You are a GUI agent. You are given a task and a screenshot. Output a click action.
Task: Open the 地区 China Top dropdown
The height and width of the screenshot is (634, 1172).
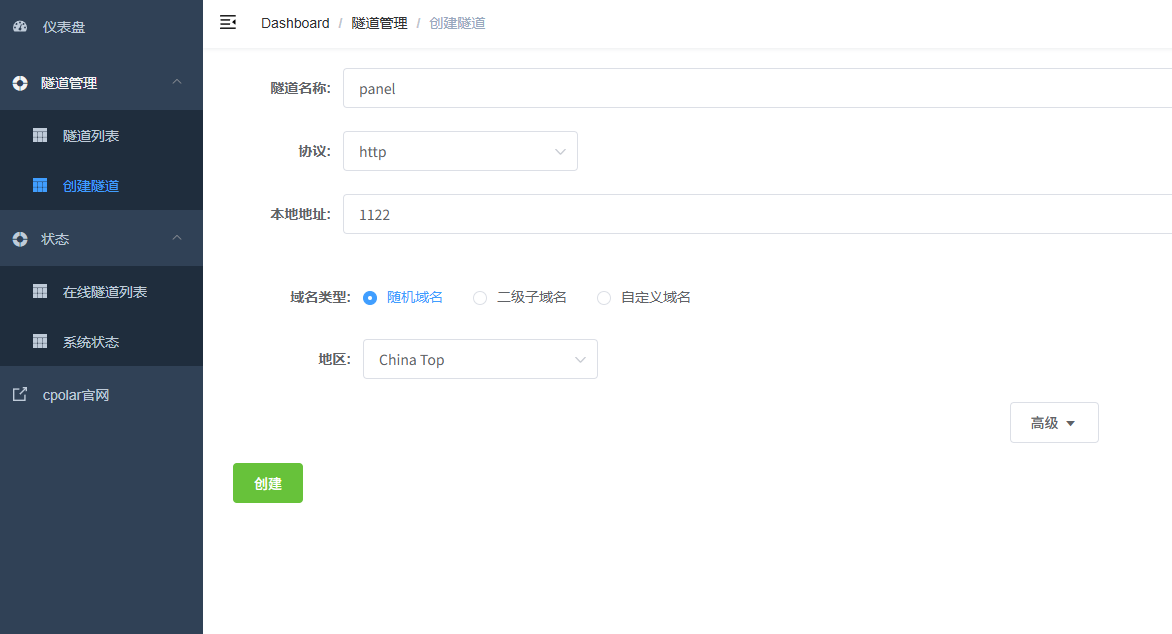click(x=480, y=360)
